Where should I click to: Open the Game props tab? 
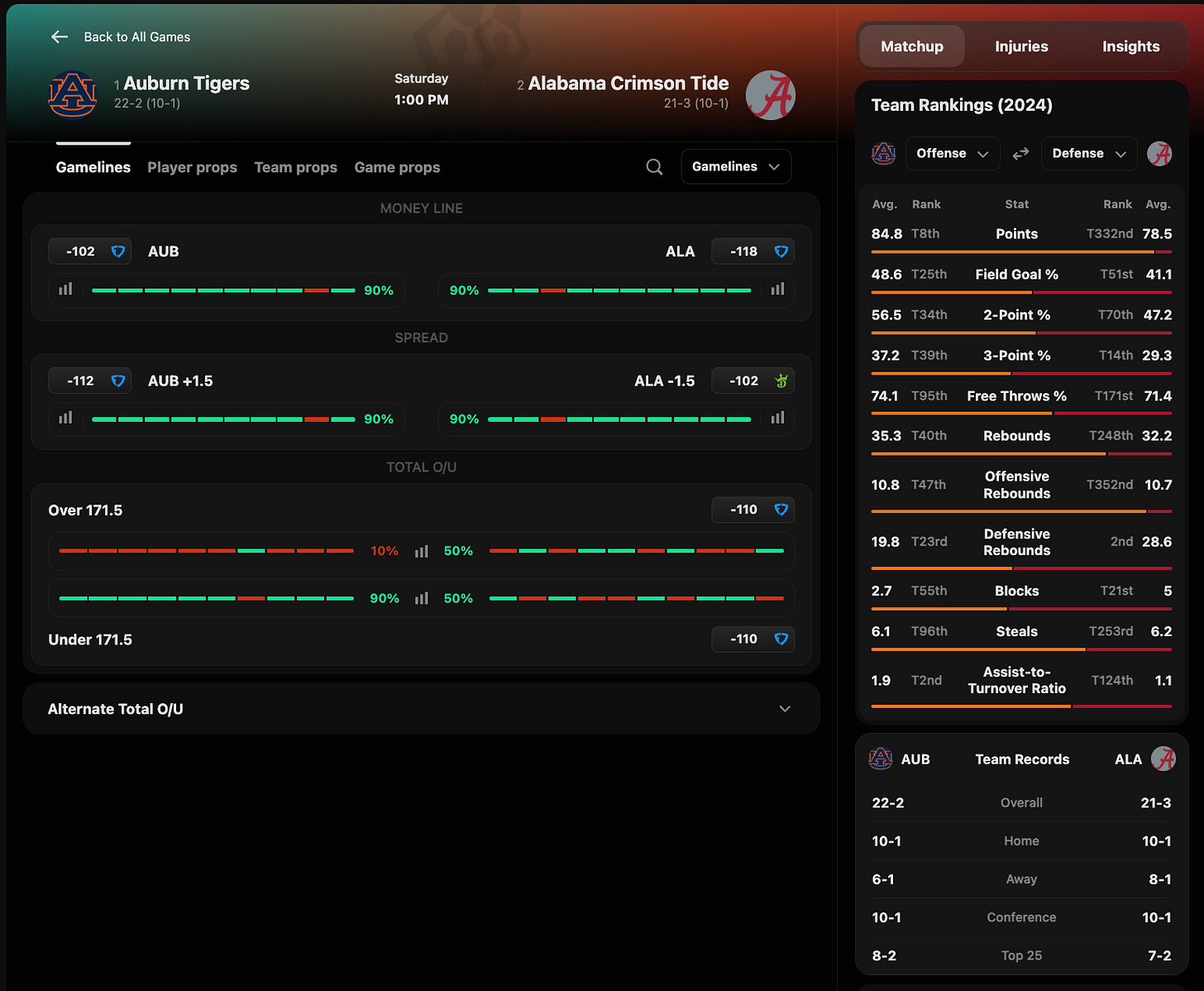[397, 167]
